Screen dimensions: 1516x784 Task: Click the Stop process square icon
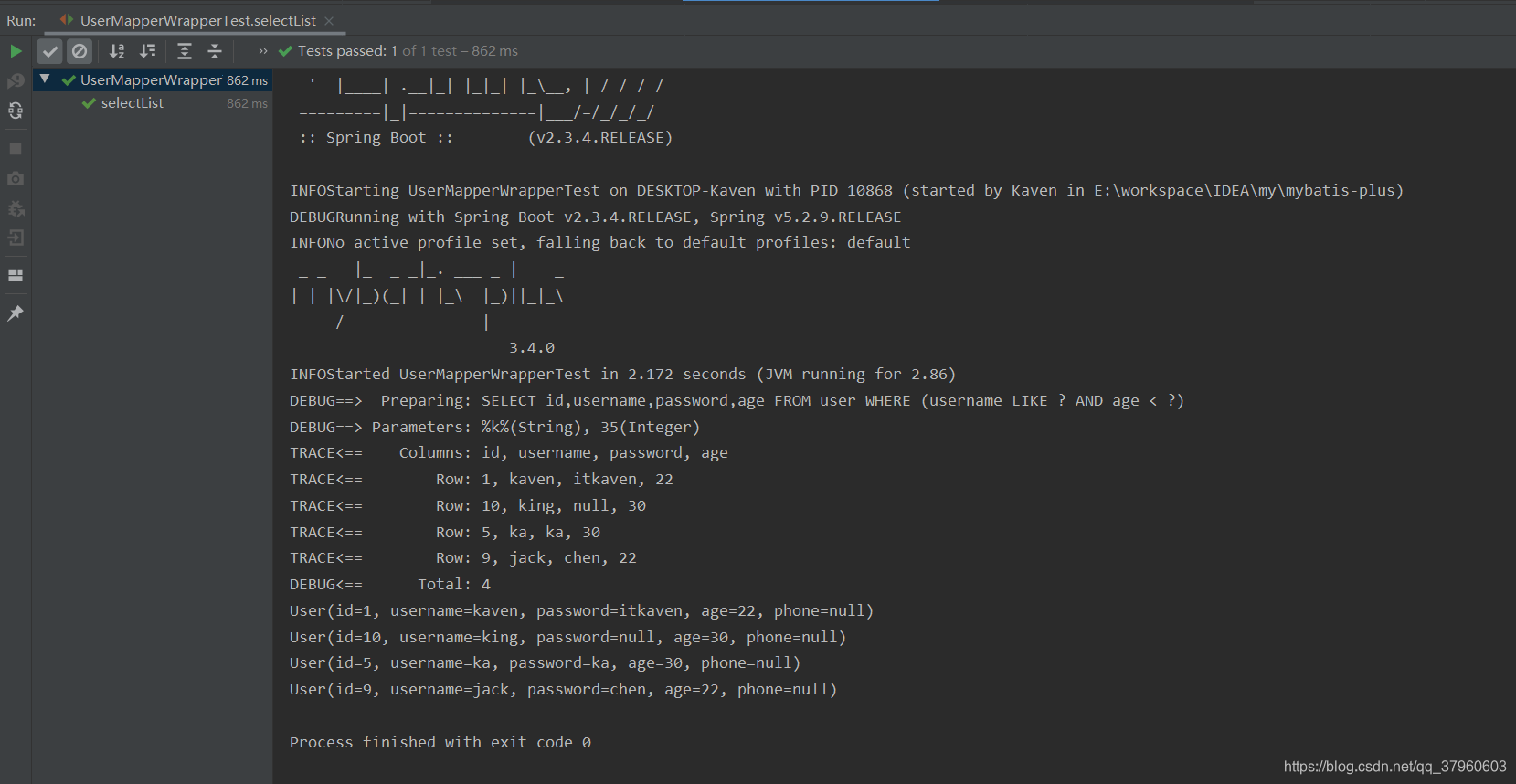point(16,149)
